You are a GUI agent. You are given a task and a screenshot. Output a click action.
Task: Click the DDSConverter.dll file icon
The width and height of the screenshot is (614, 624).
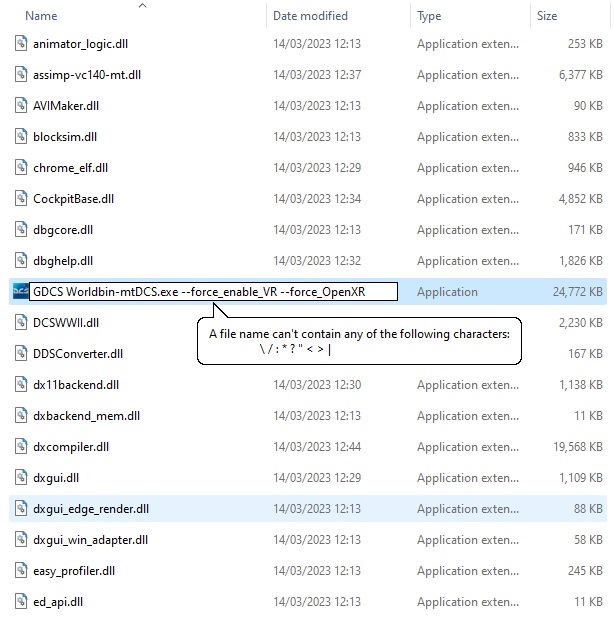21,354
